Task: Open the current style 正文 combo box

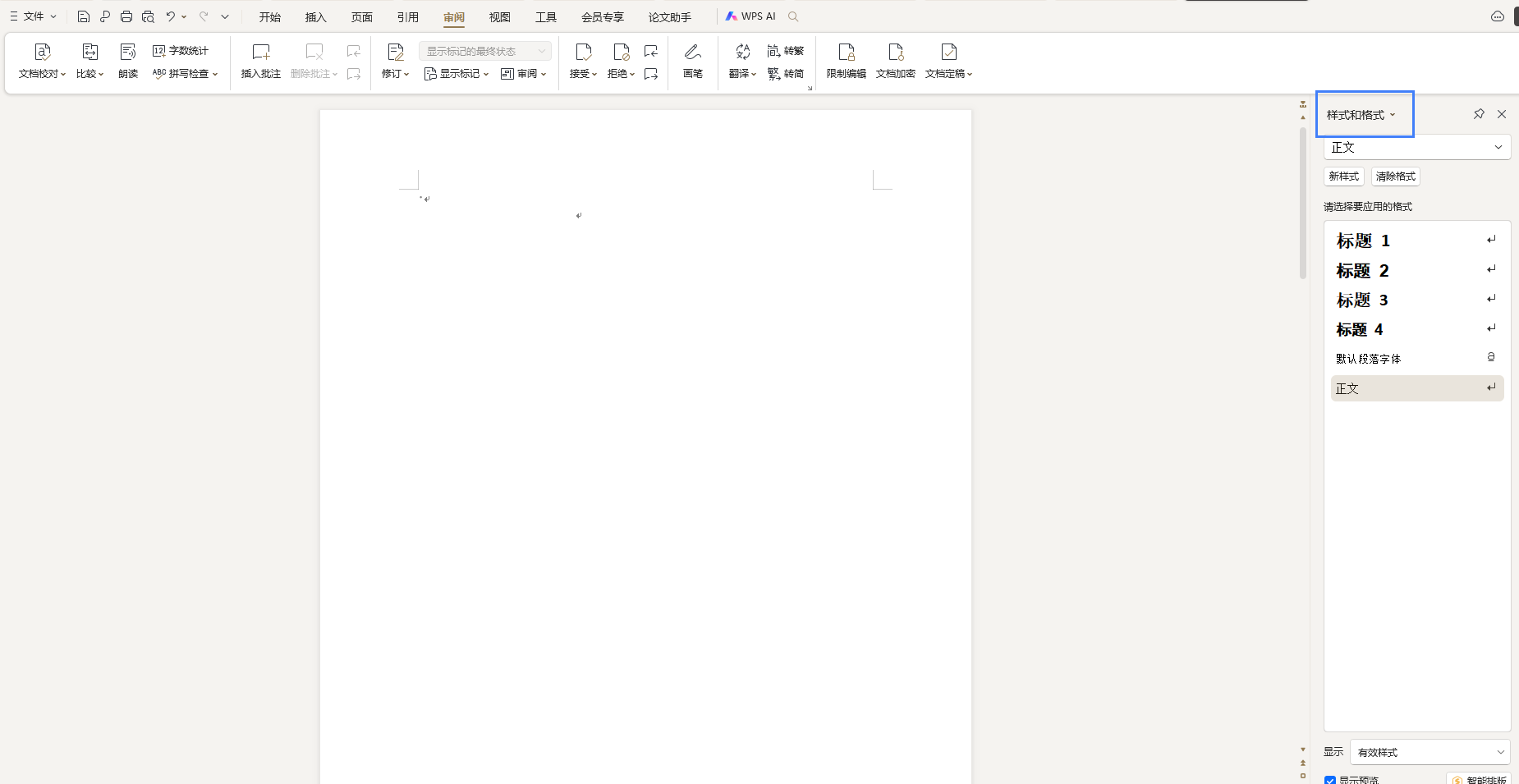Action: [1417, 148]
